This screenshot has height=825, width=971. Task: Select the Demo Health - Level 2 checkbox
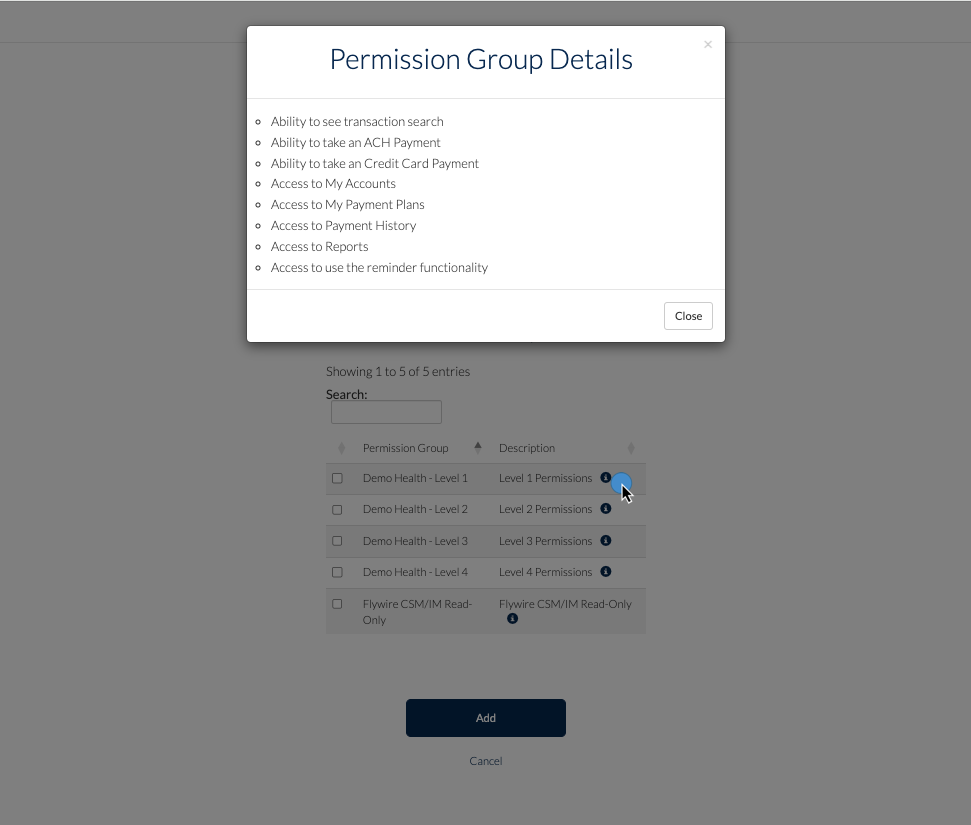337,510
